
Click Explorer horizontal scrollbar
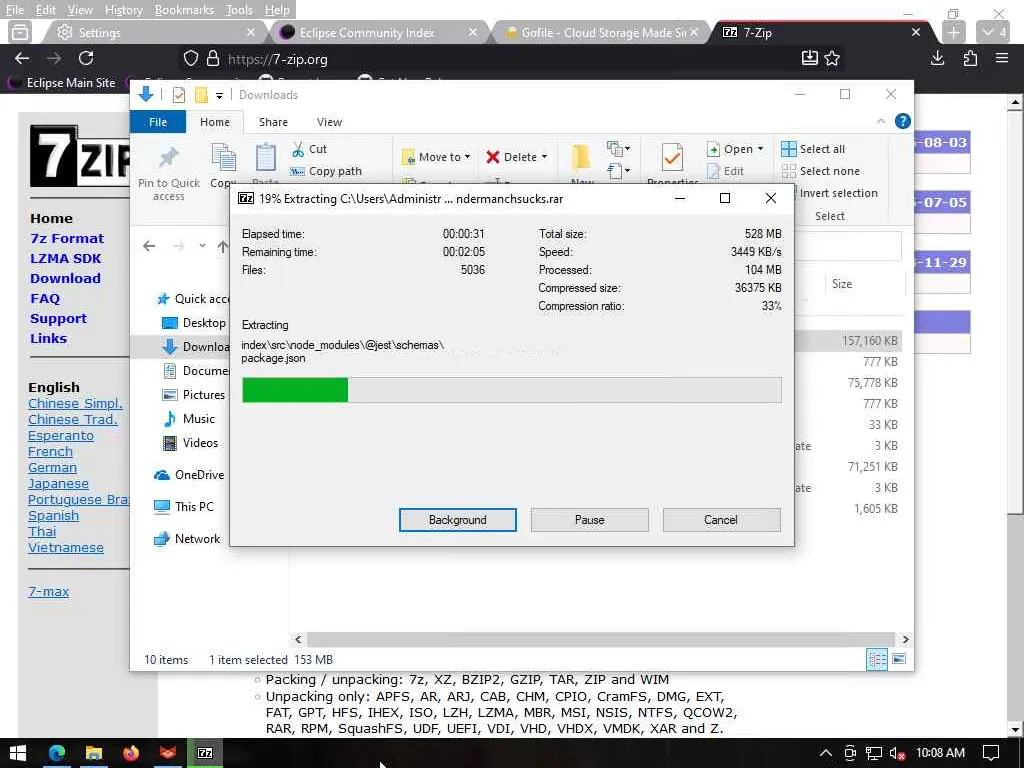pos(600,639)
